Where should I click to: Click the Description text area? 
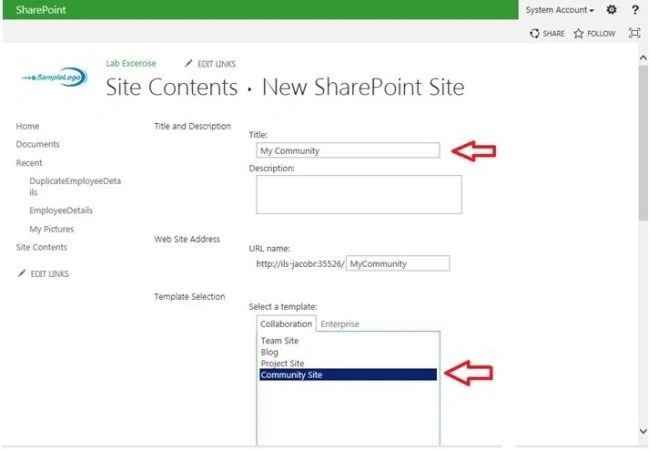pos(359,194)
